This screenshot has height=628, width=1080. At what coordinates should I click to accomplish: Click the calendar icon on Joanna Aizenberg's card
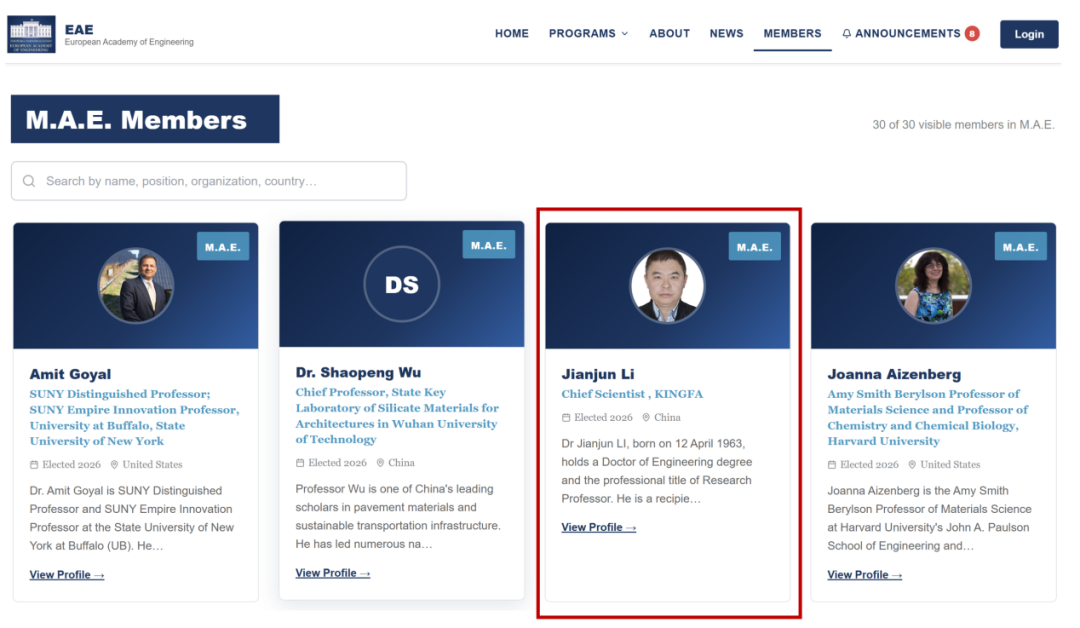pos(831,465)
